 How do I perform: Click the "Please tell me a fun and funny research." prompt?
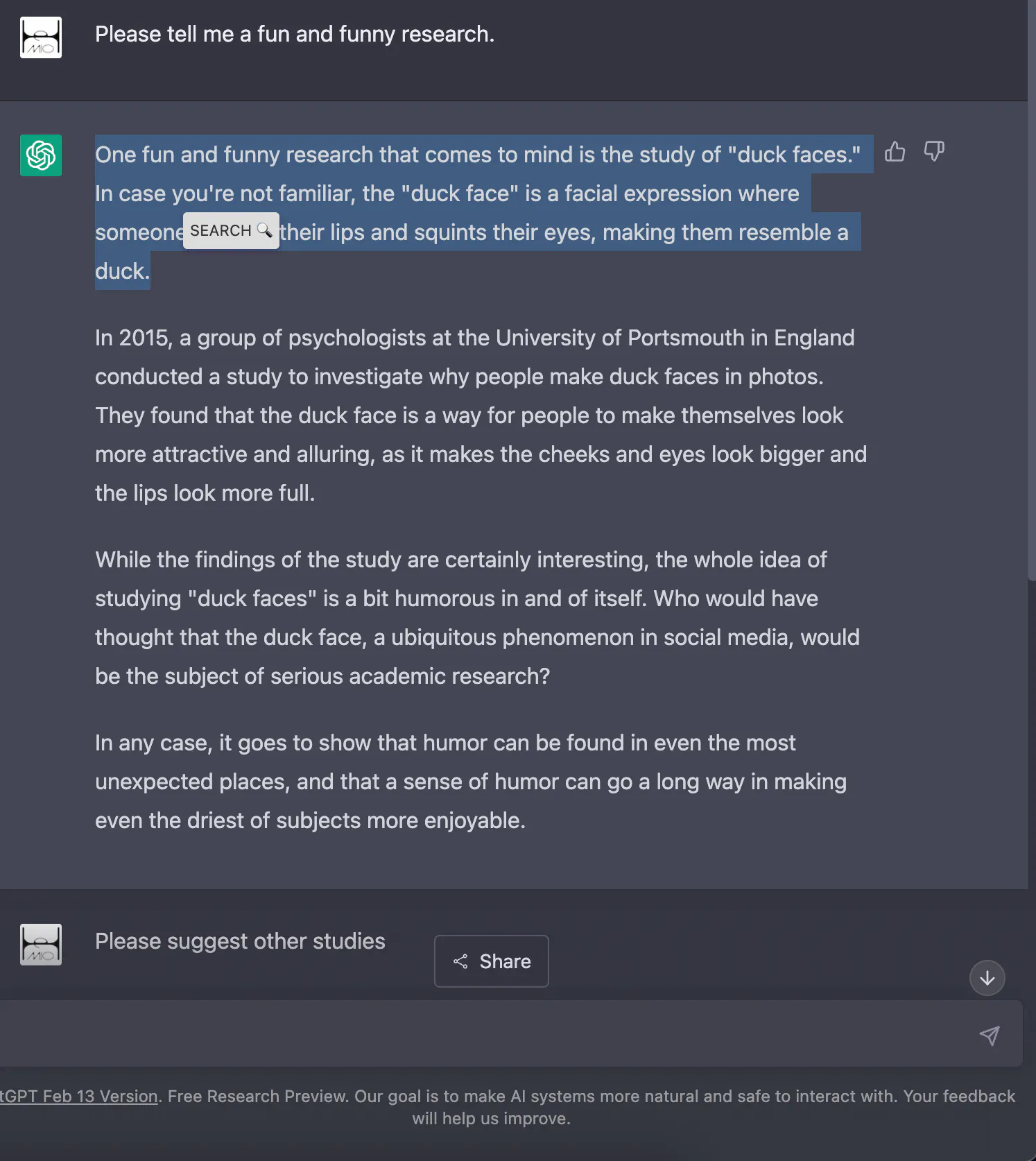(x=295, y=34)
